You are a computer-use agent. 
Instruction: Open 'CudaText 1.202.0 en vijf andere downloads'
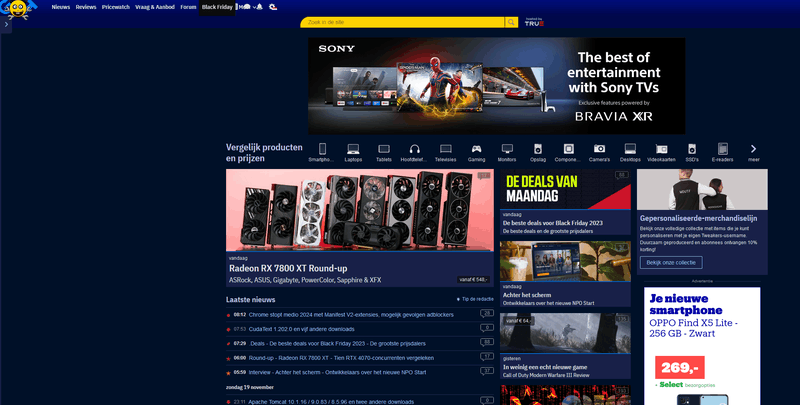point(302,329)
